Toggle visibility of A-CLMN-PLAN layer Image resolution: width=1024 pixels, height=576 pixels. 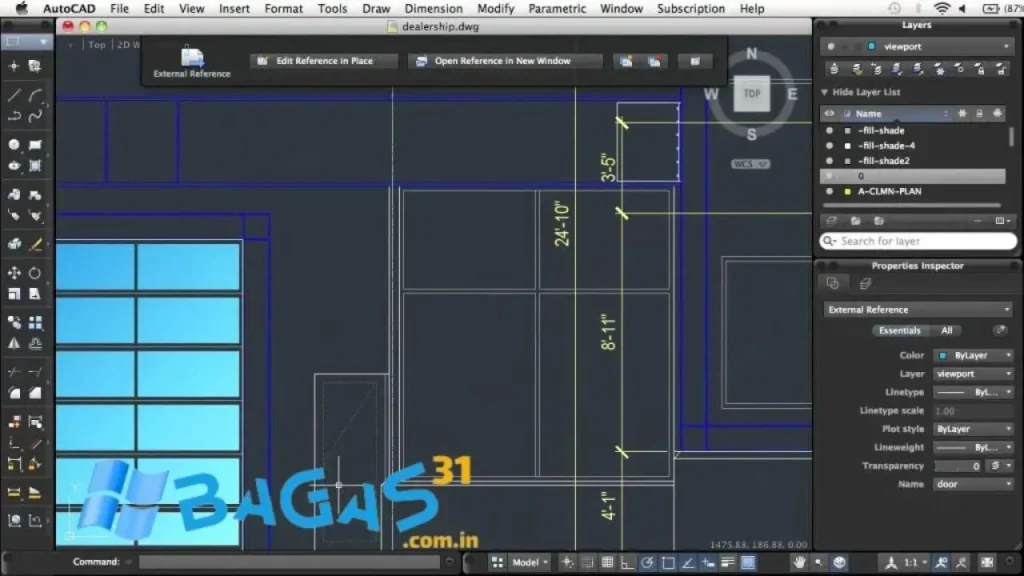[829, 191]
